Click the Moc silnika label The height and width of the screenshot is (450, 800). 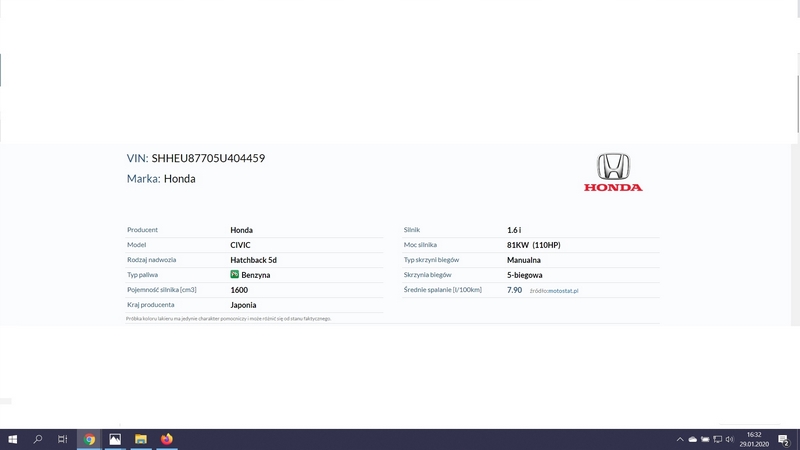coord(420,245)
